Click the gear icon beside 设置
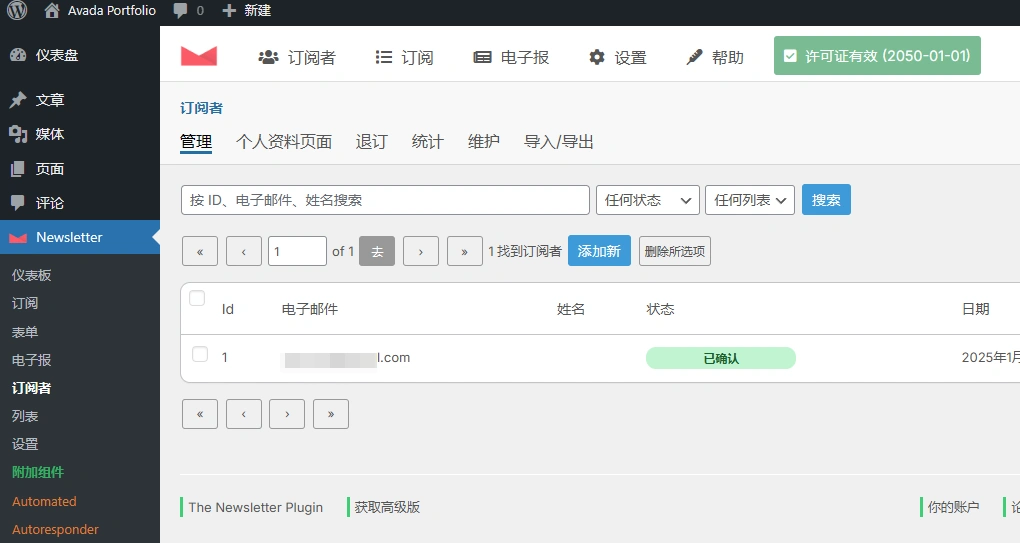 coord(597,57)
